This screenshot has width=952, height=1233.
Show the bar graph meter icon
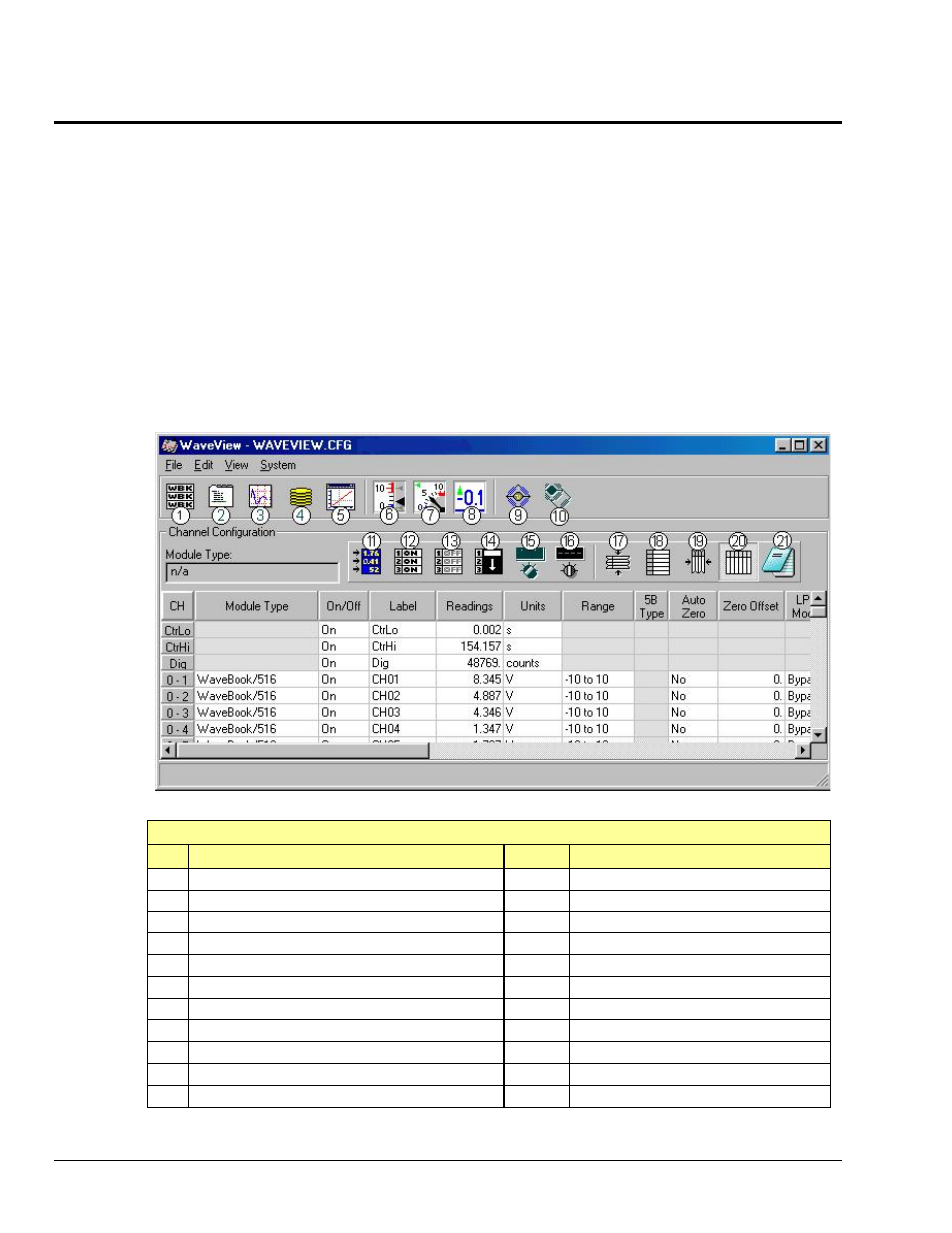point(389,495)
